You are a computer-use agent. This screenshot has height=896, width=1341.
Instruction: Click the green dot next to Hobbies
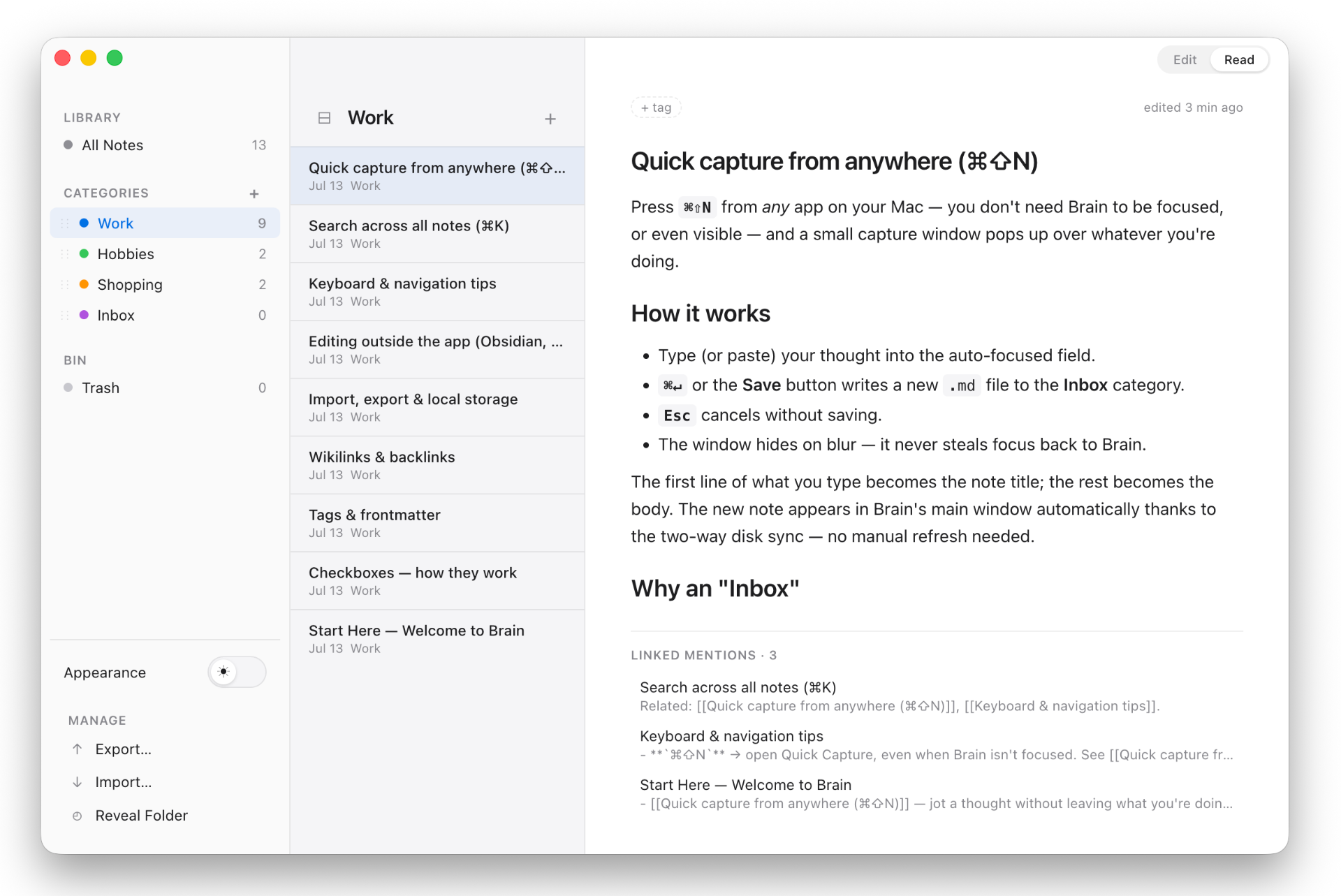[84, 254]
